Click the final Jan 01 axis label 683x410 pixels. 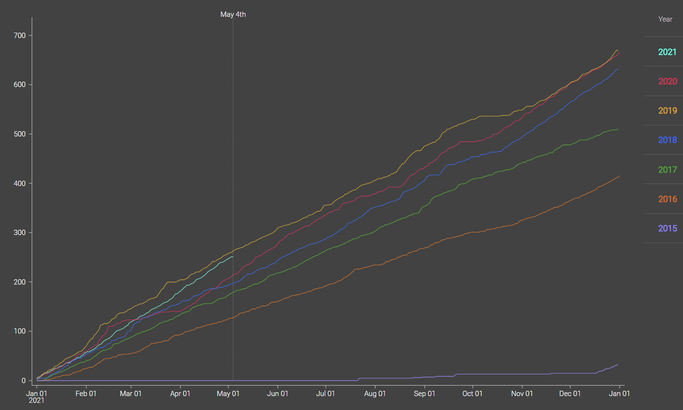(x=619, y=393)
